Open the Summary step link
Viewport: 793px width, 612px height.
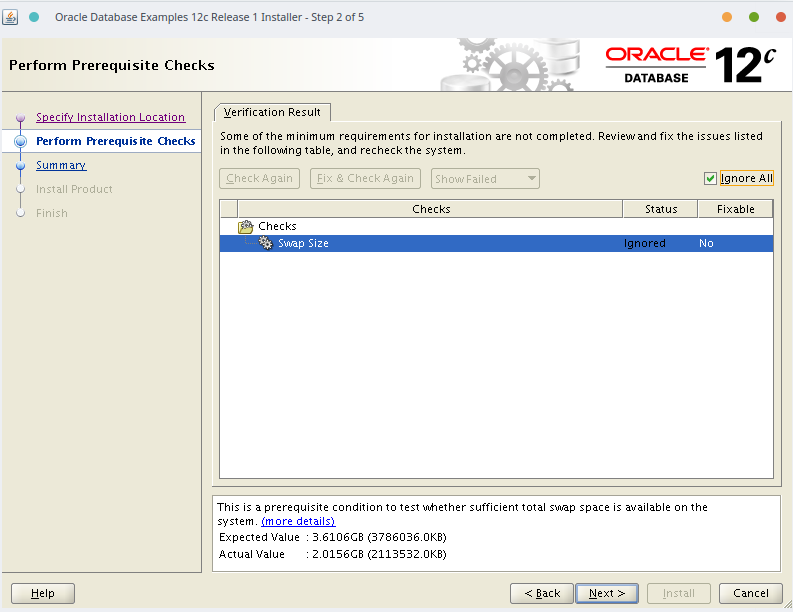pyautogui.click(x=61, y=165)
